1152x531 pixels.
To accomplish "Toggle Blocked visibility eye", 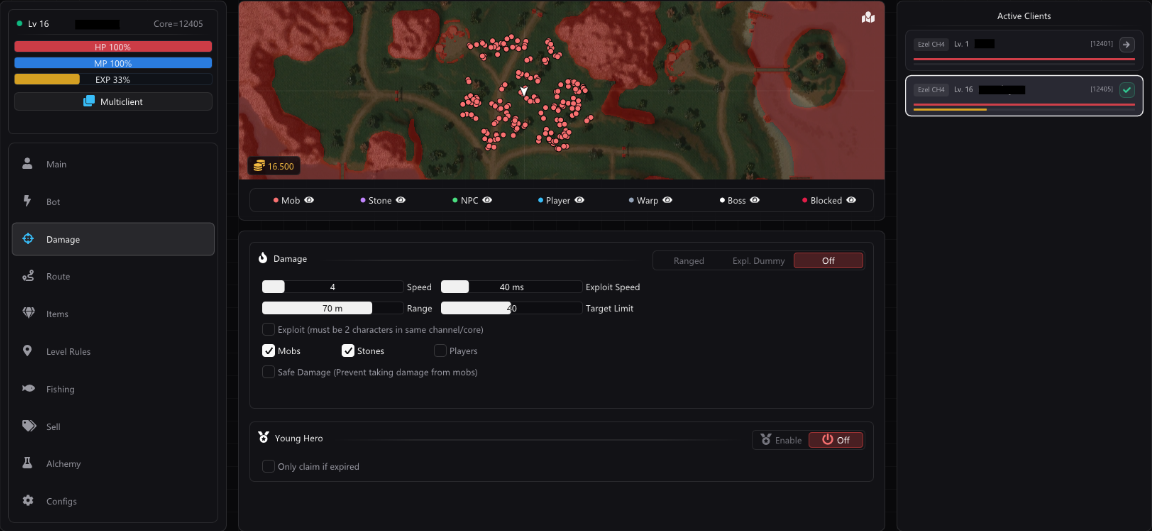I will click(x=851, y=200).
